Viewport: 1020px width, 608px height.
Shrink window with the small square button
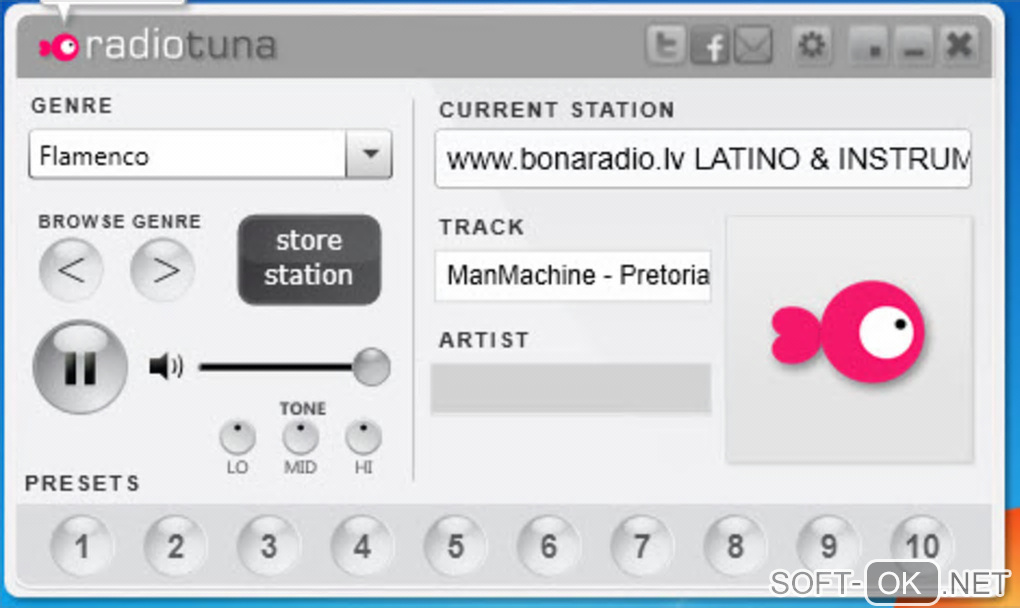870,46
